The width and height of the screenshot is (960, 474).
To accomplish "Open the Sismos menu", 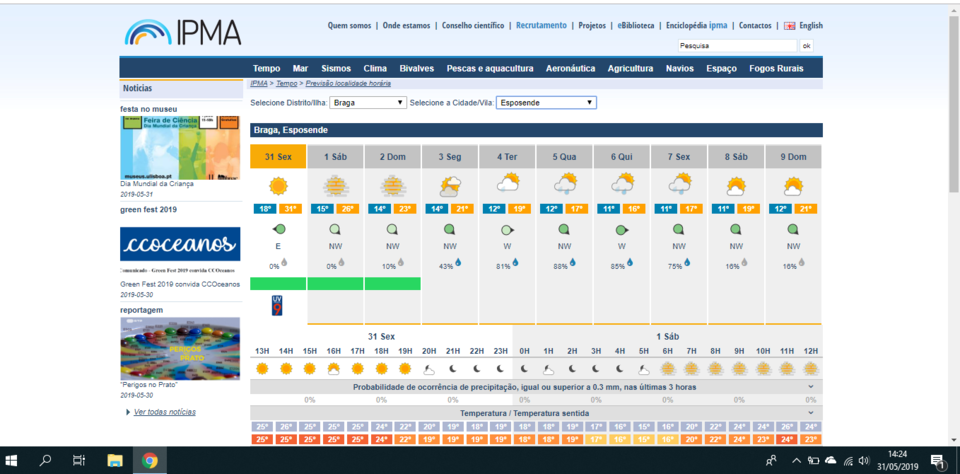I will click(335, 68).
